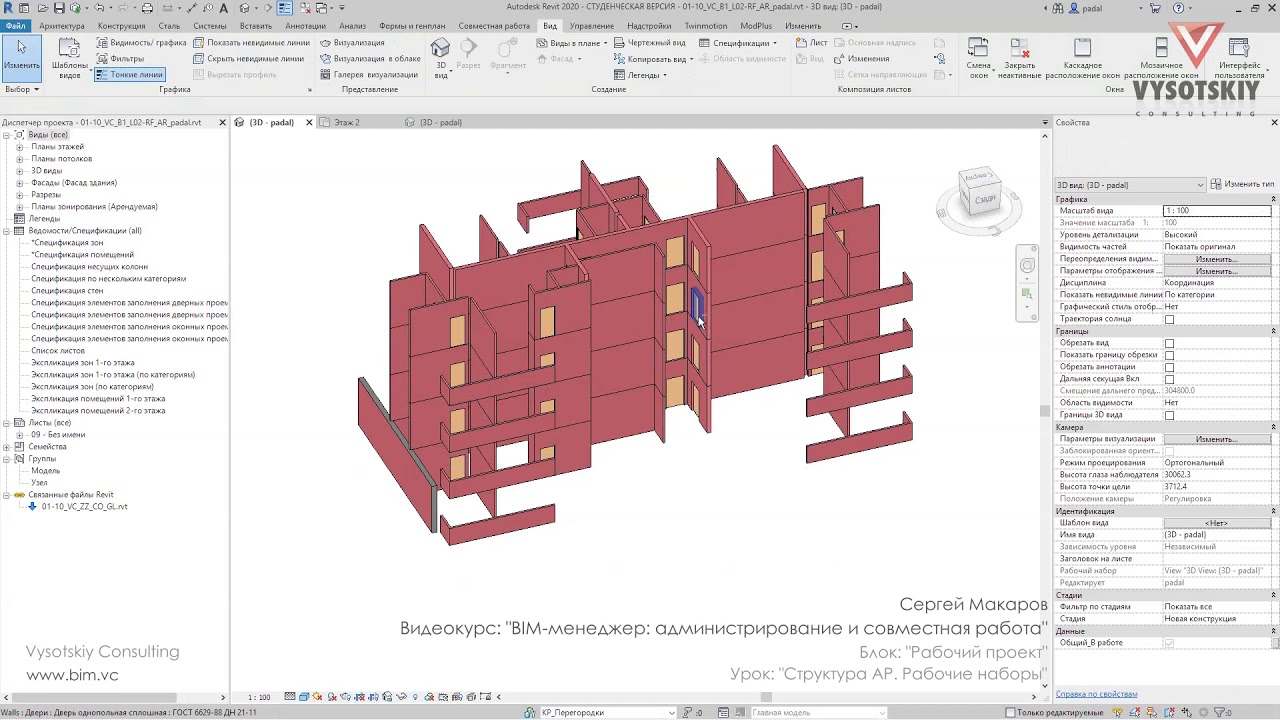Toggle Границы 3D вида checkbox
The width and height of the screenshot is (1280, 720).
1169,415
